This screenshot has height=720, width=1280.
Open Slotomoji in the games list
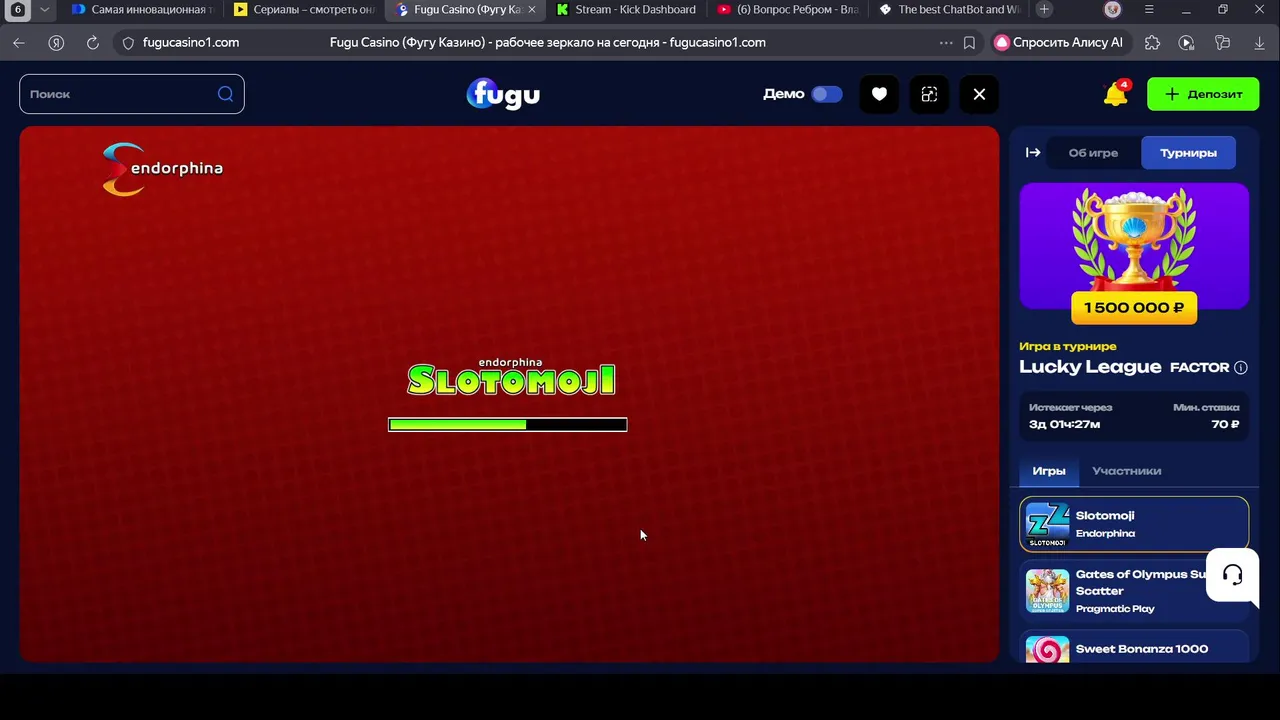[x=1134, y=524]
